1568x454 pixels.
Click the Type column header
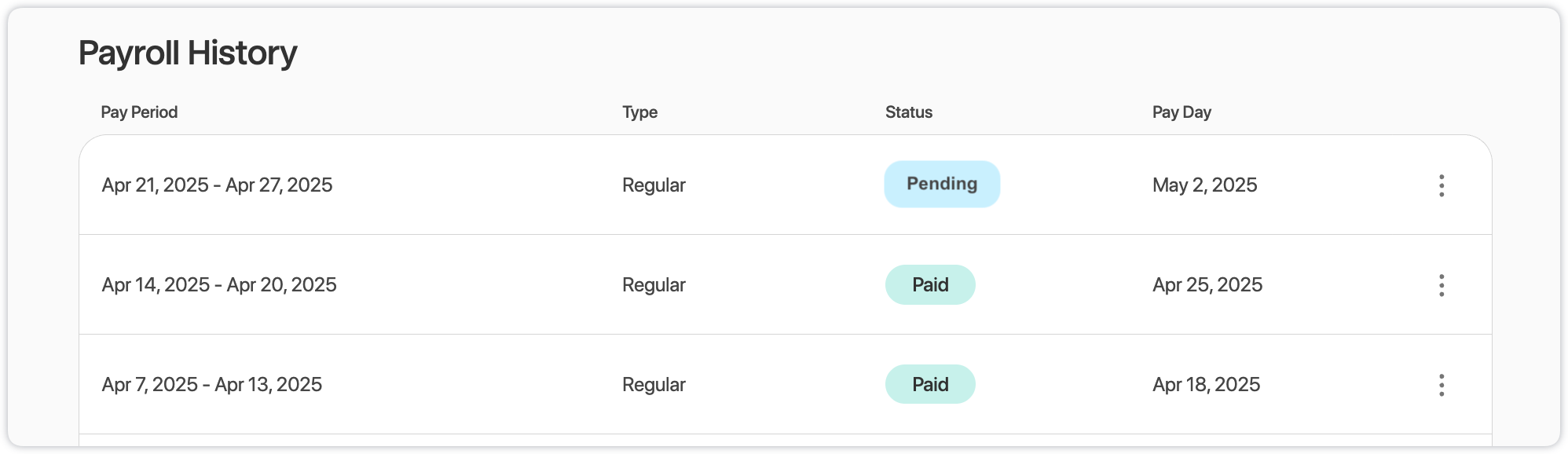pos(639,112)
